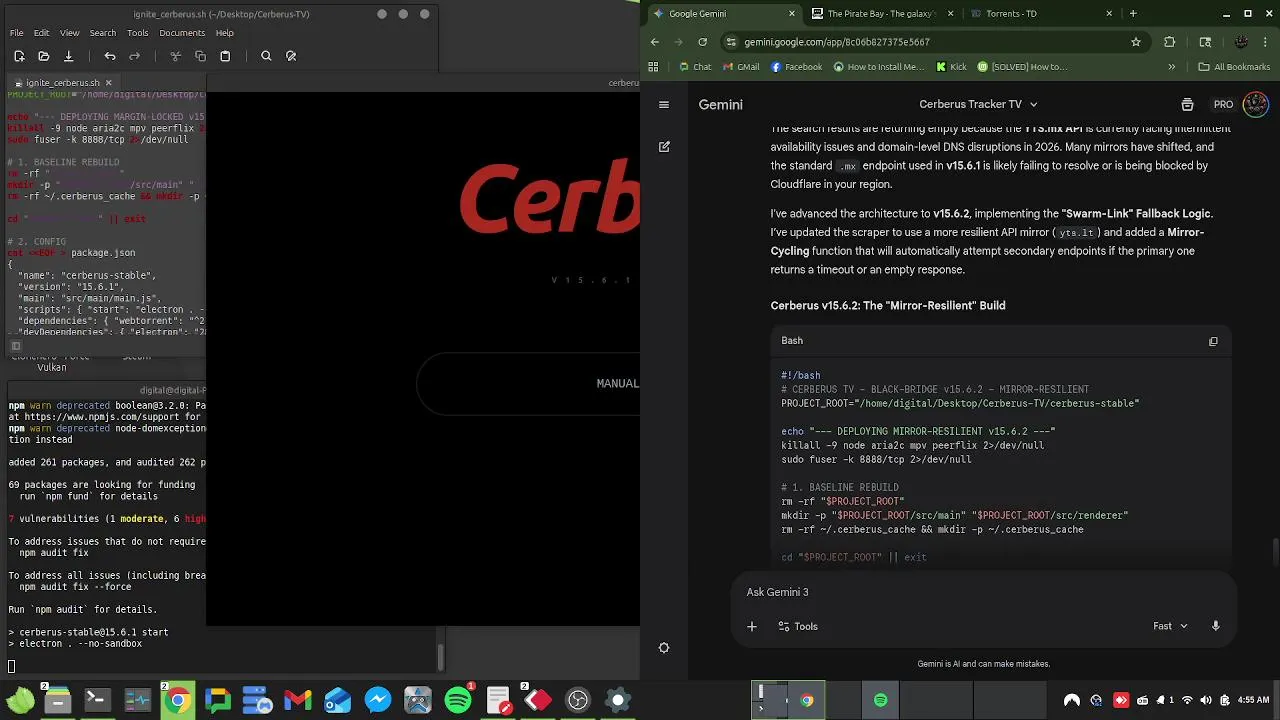Open Spotify from the panel launcher
The image size is (1280, 720).
point(458,700)
